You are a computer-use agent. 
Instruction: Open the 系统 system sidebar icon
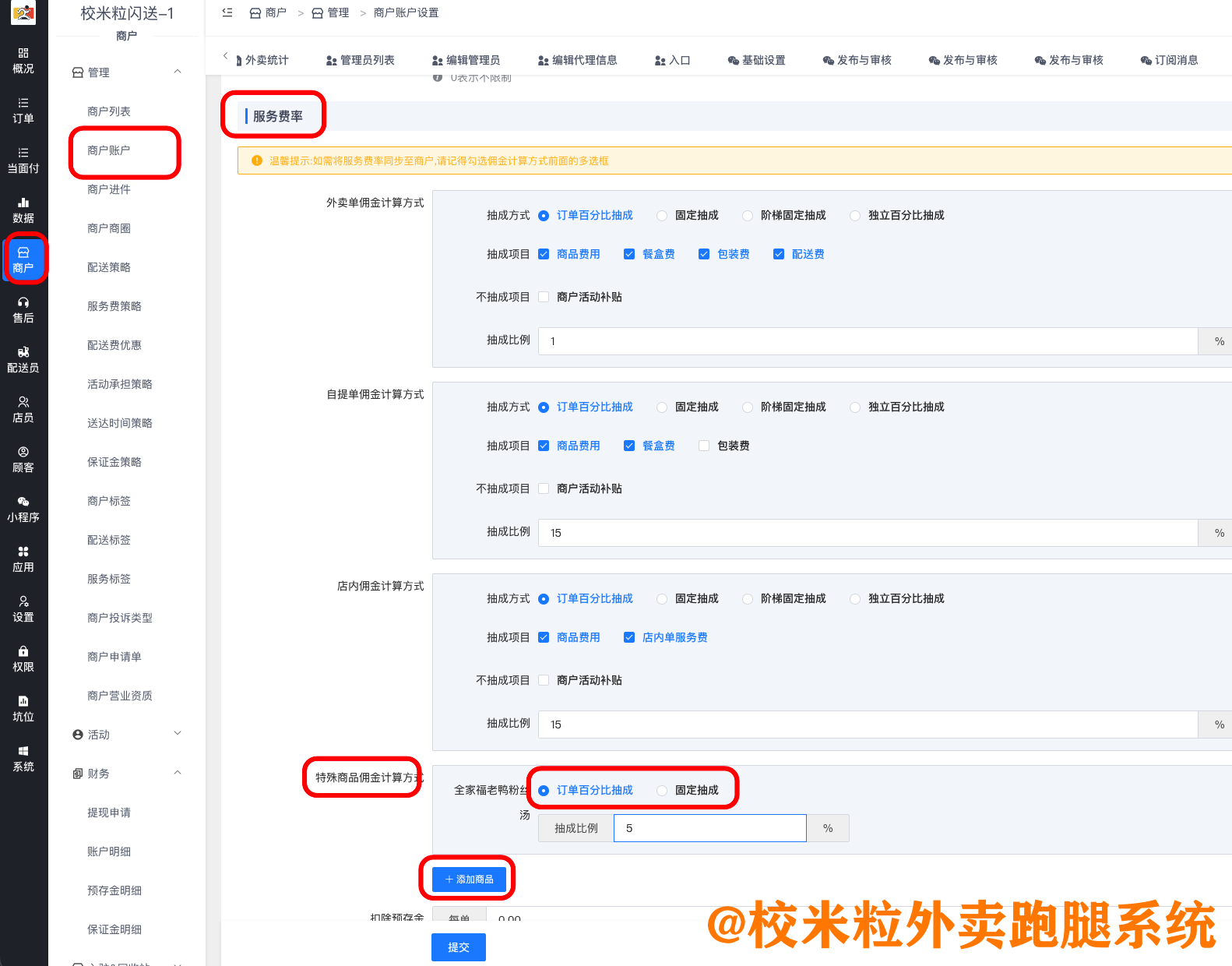[23, 759]
